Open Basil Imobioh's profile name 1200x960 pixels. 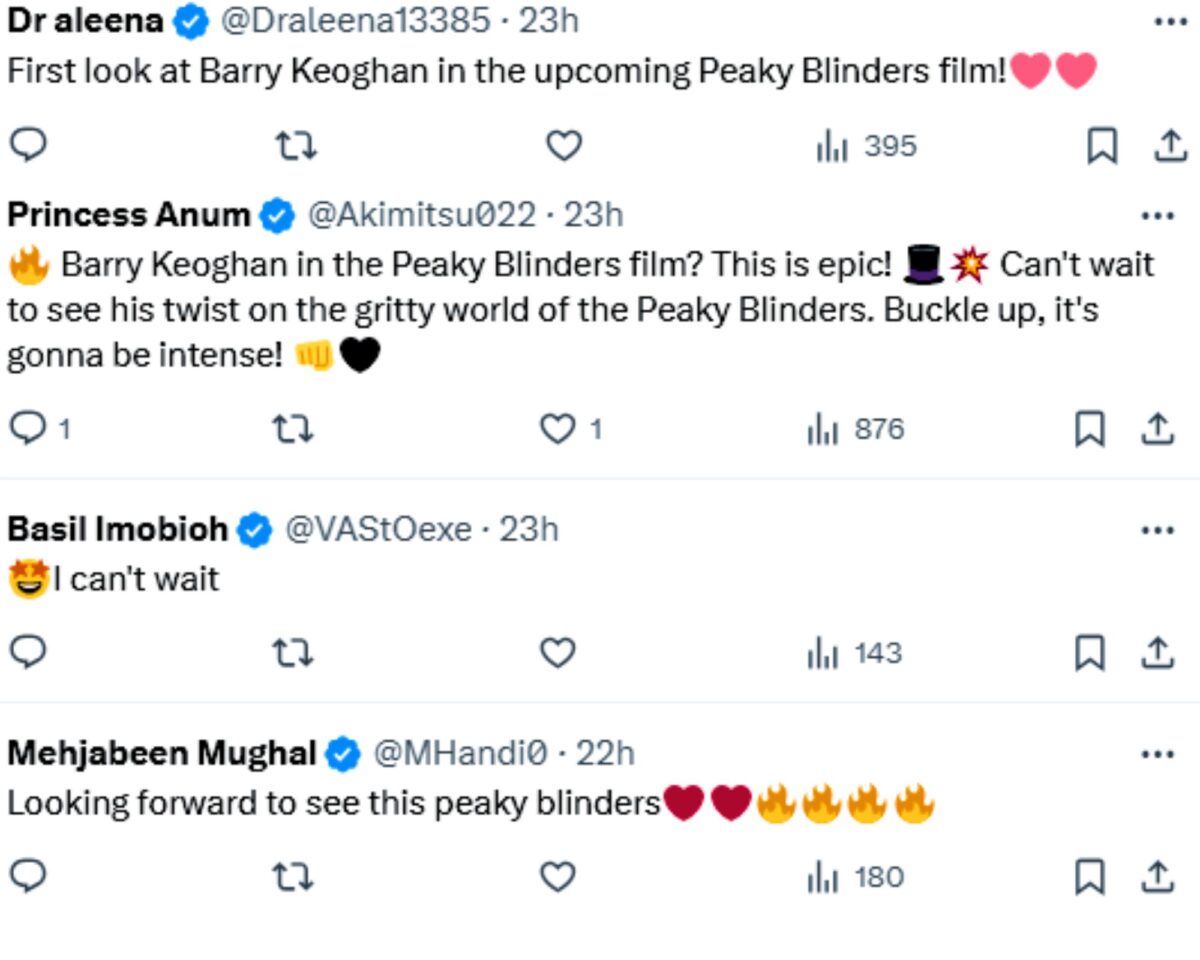tap(117, 529)
